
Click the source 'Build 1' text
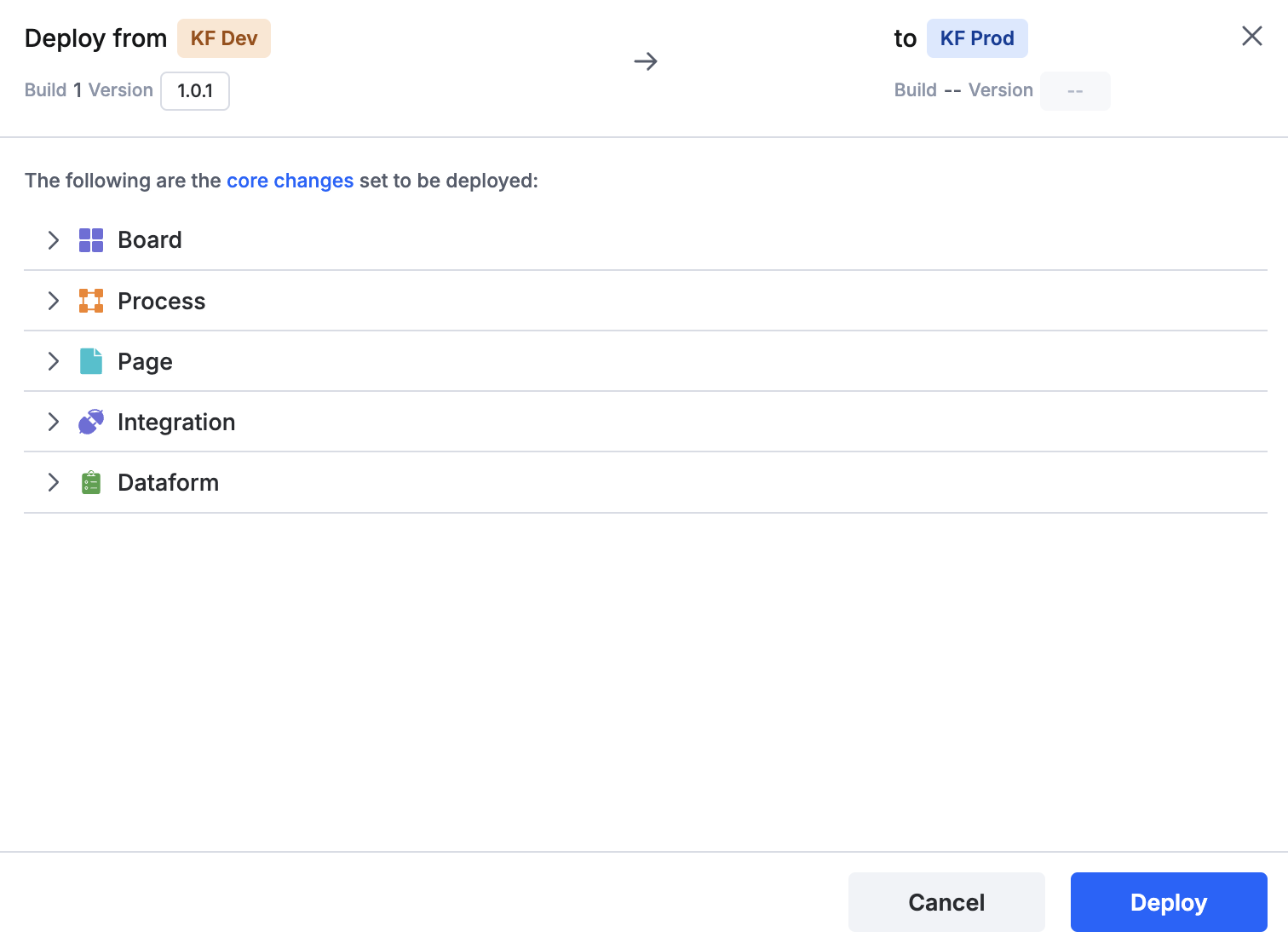pos(53,90)
